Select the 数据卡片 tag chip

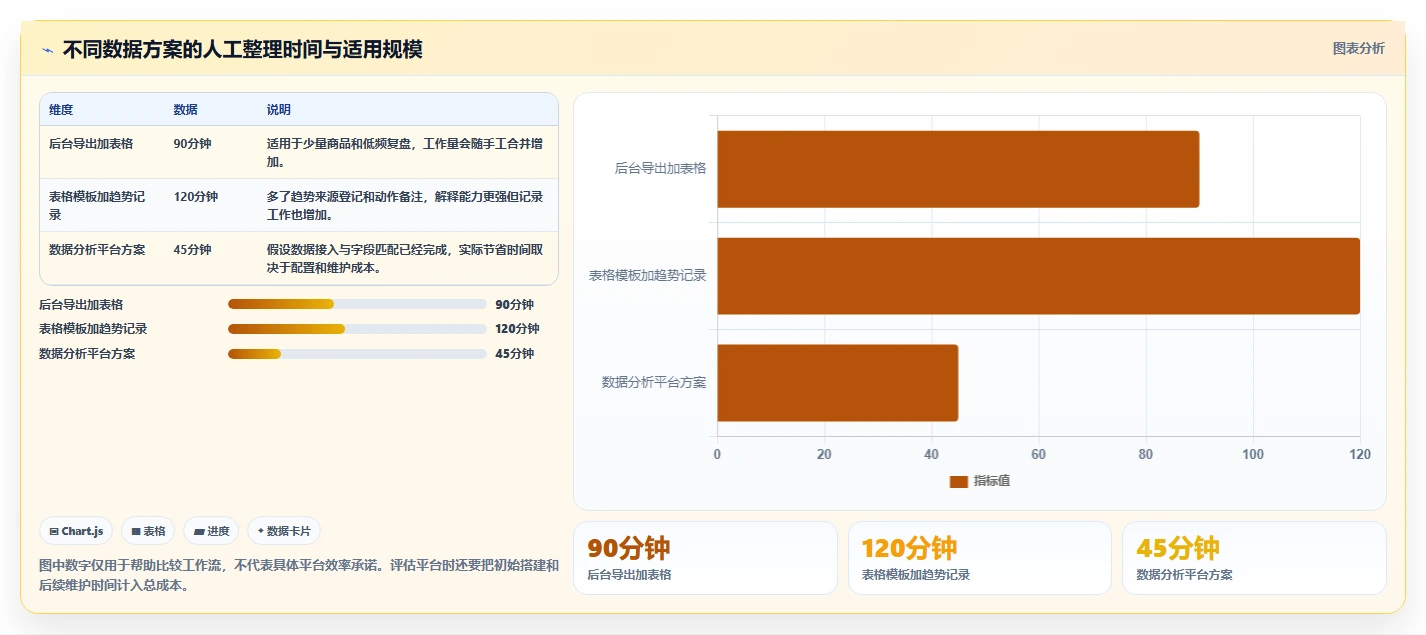(x=284, y=531)
